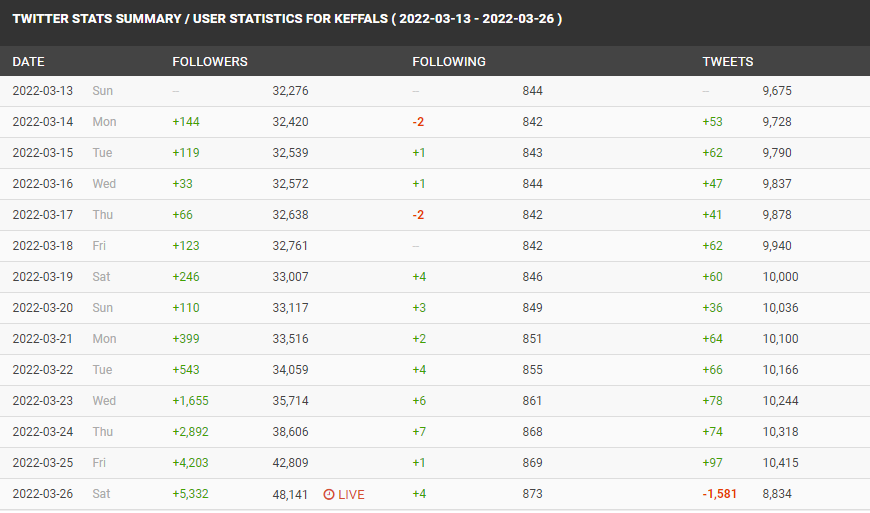This screenshot has width=870, height=513.
Task: Click the Twitter Stats Summary title
Action: (x=287, y=19)
